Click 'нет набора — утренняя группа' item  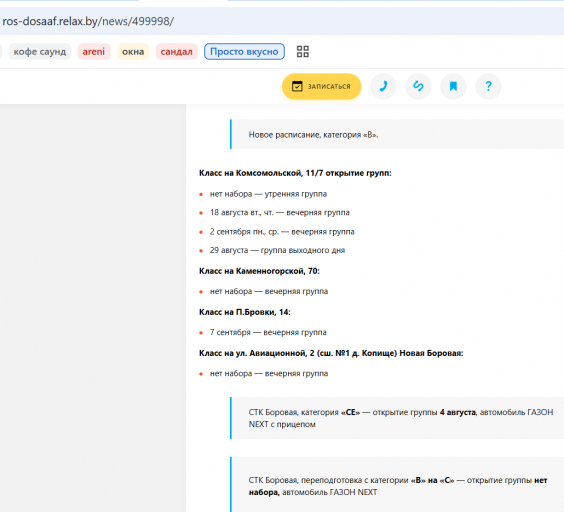268,194
